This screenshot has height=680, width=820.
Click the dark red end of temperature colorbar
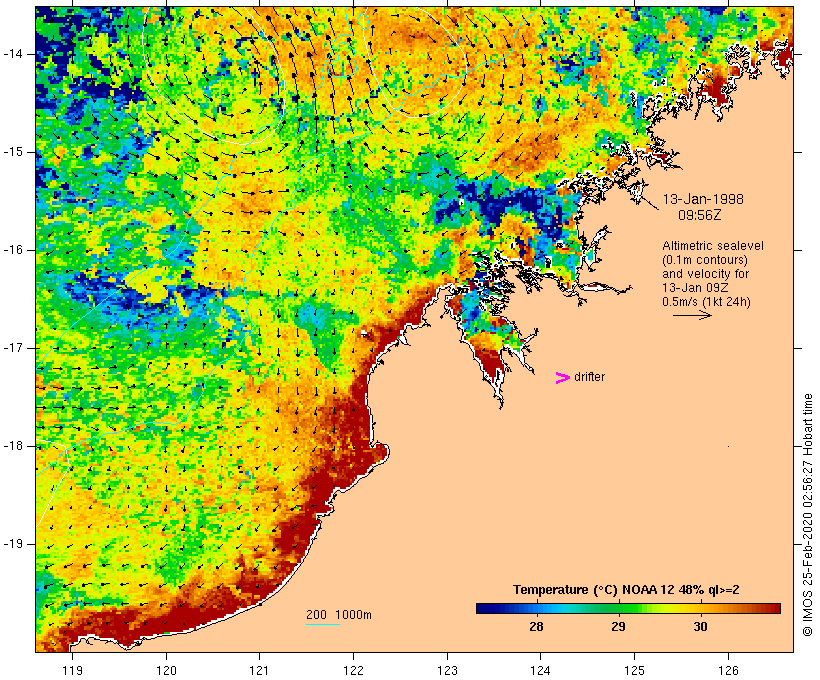click(x=773, y=608)
